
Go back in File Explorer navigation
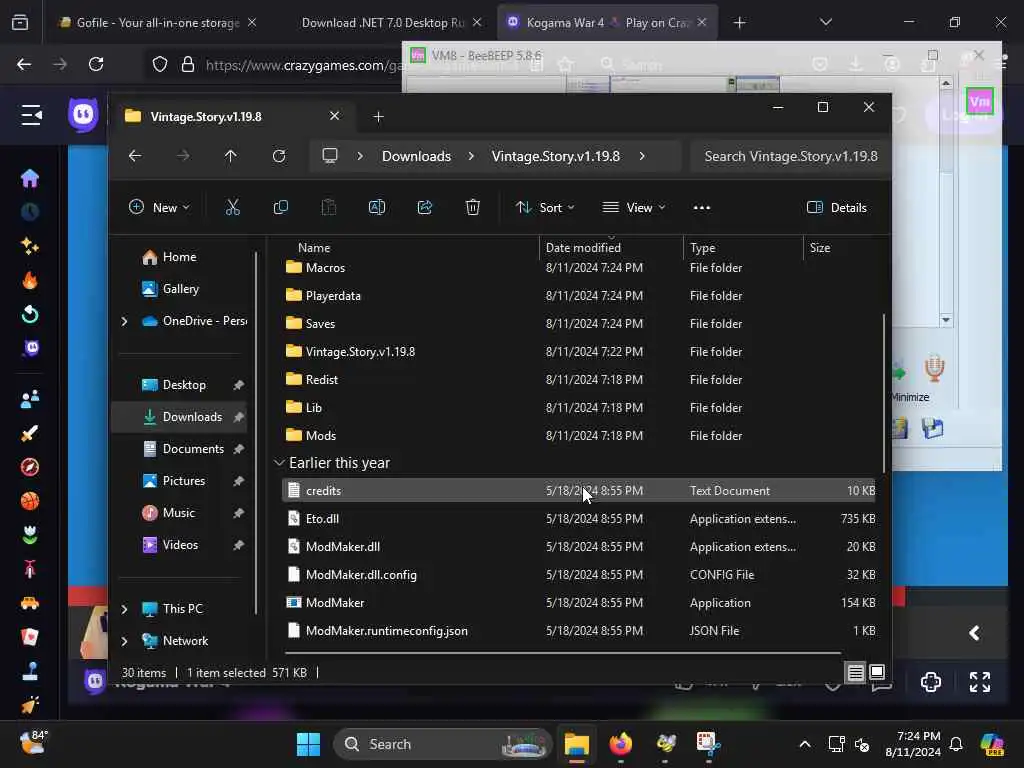pos(135,156)
